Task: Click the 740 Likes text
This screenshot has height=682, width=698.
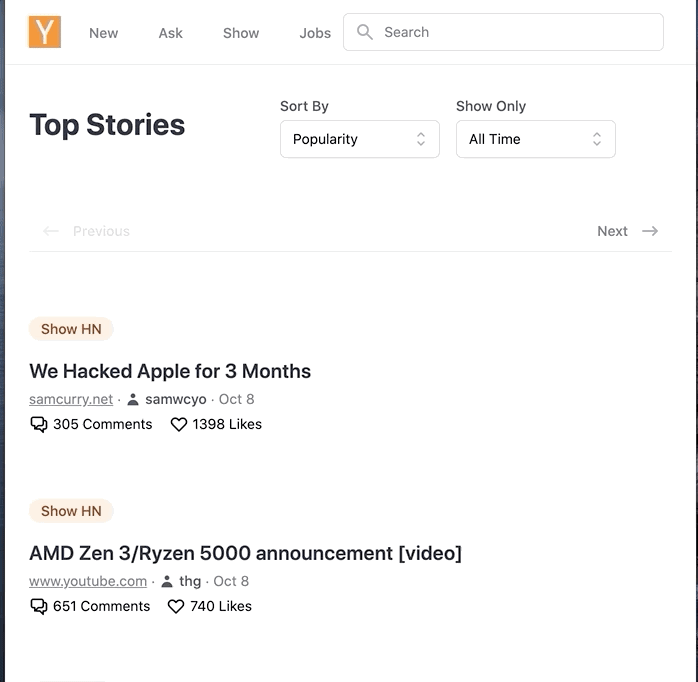Action: point(221,606)
